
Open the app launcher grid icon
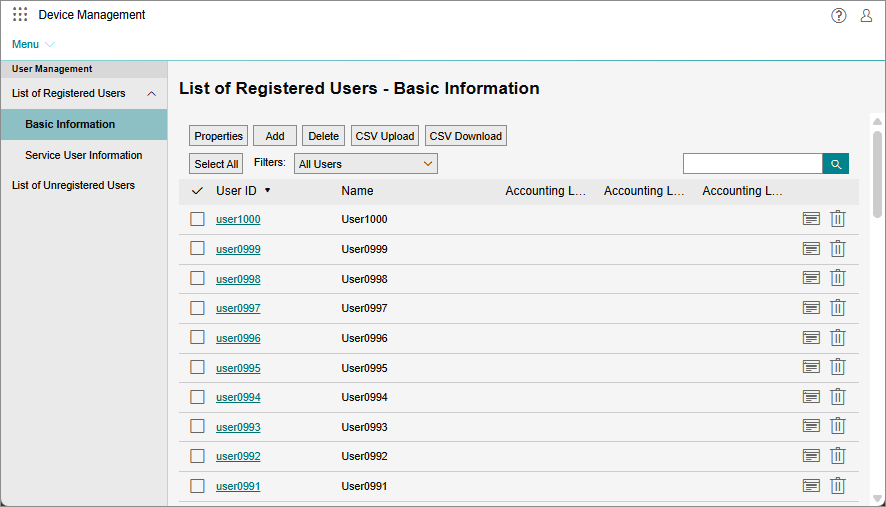point(20,15)
